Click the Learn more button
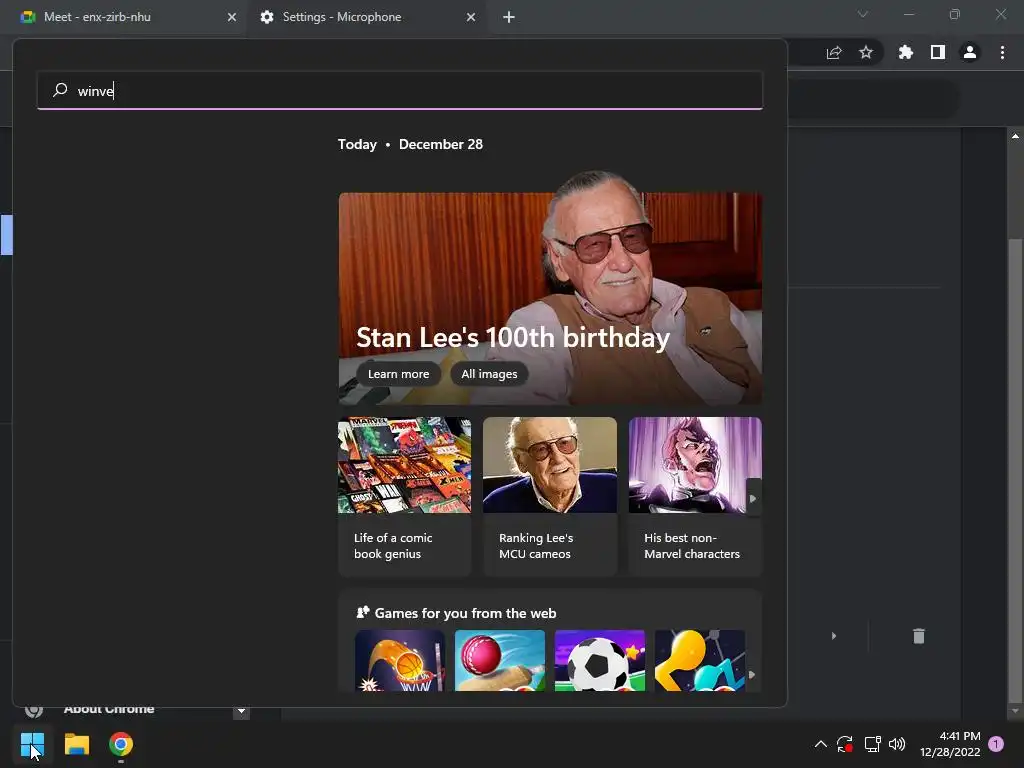This screenshot has height=768, width=1024. click(x=398, y=374)
